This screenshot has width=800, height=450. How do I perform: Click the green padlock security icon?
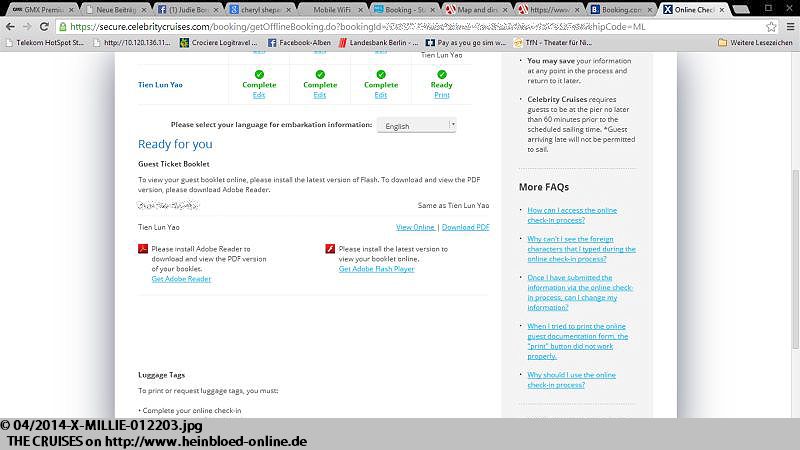click(63, 27)
